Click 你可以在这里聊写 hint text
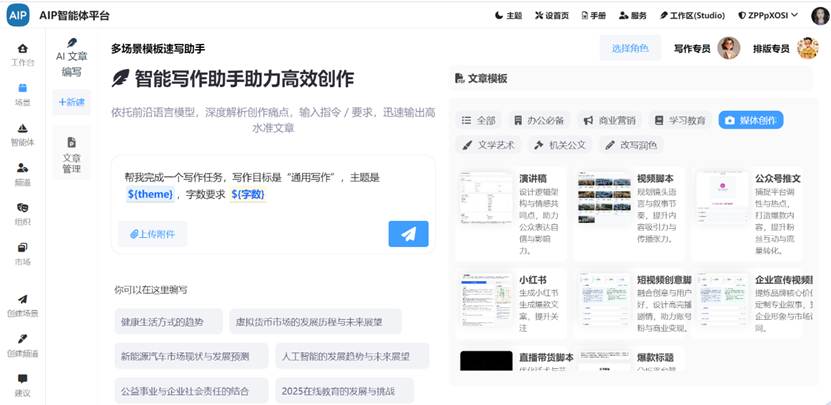831x405 pixels. pos(151,290)
